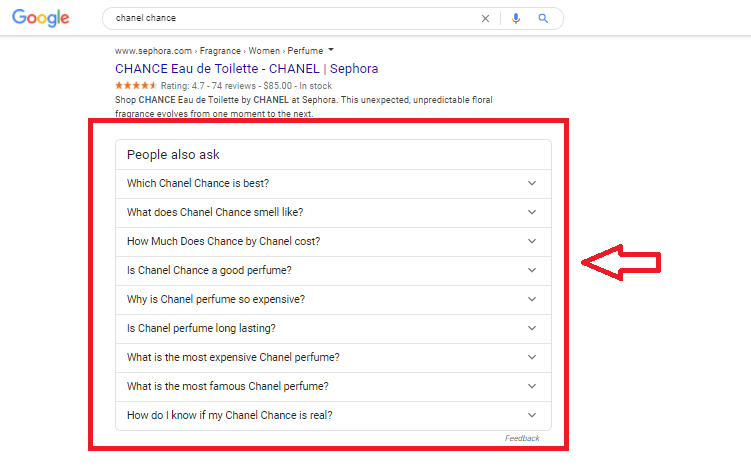This screenshot has height=467, width=751.
Task: Open 'CHANCE Eau de Toilette - CHANEL | Sephora' result
Action: [246, 69]
